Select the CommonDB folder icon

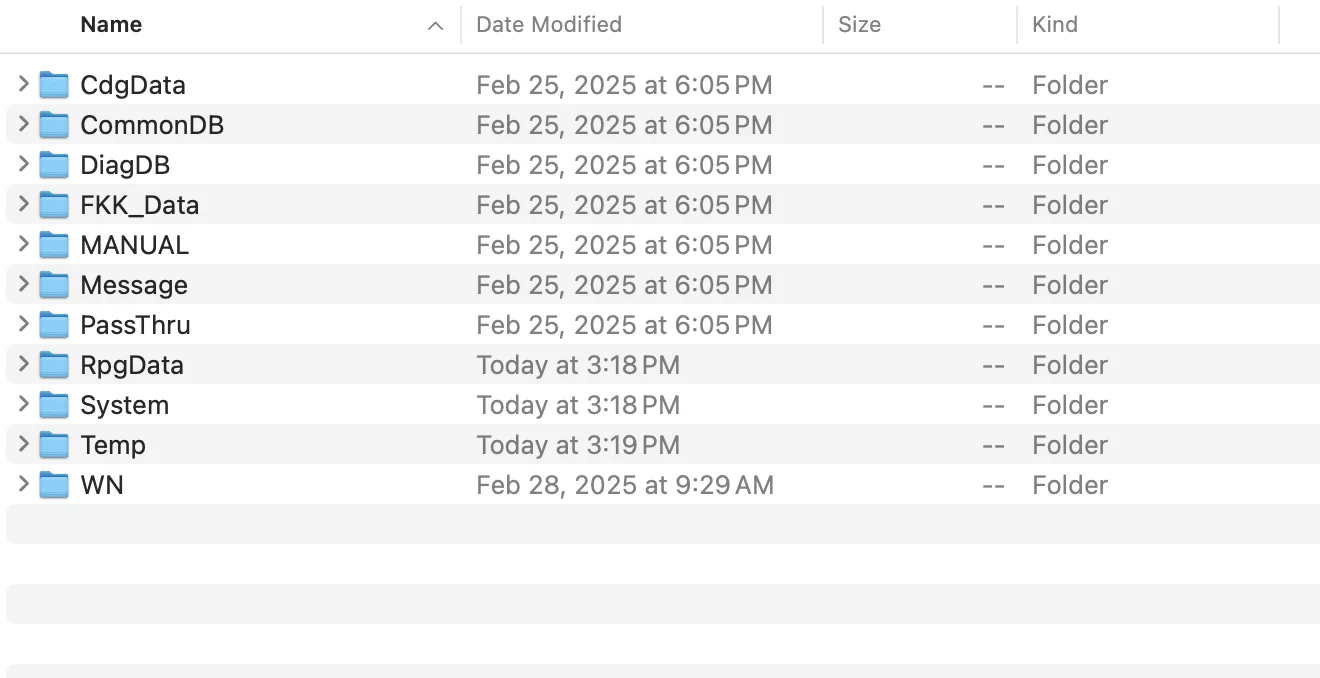(x=54, y=125)
